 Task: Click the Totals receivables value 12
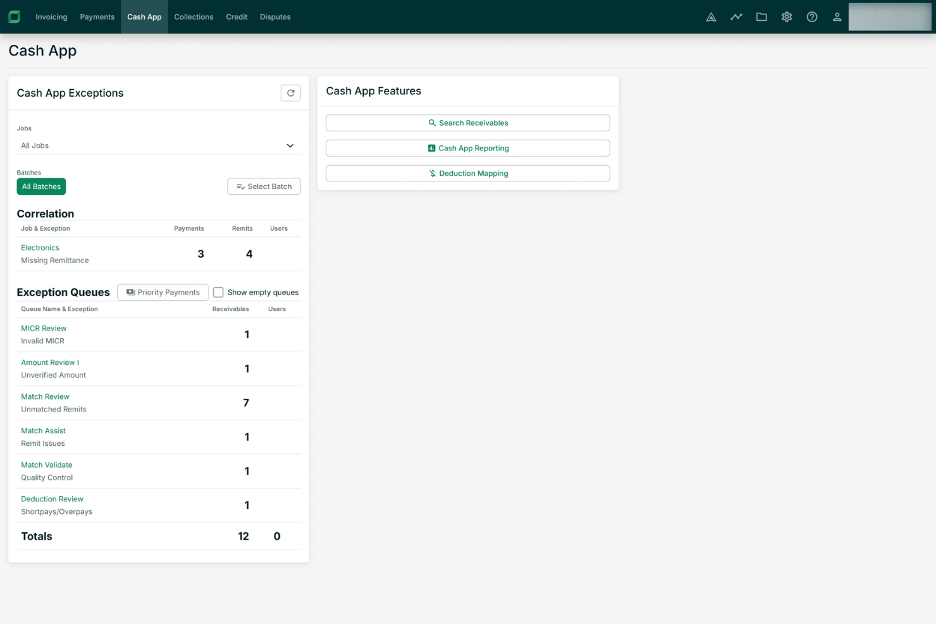(243, 536)
